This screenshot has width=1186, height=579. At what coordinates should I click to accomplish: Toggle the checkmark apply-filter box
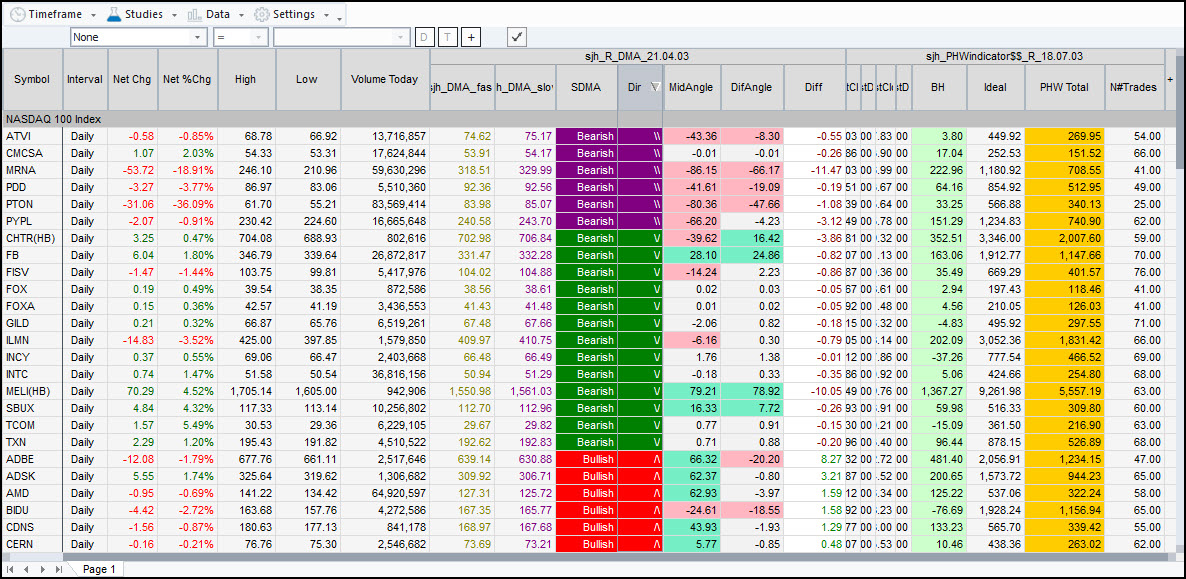pyautogui.click(x=517, y=36)
